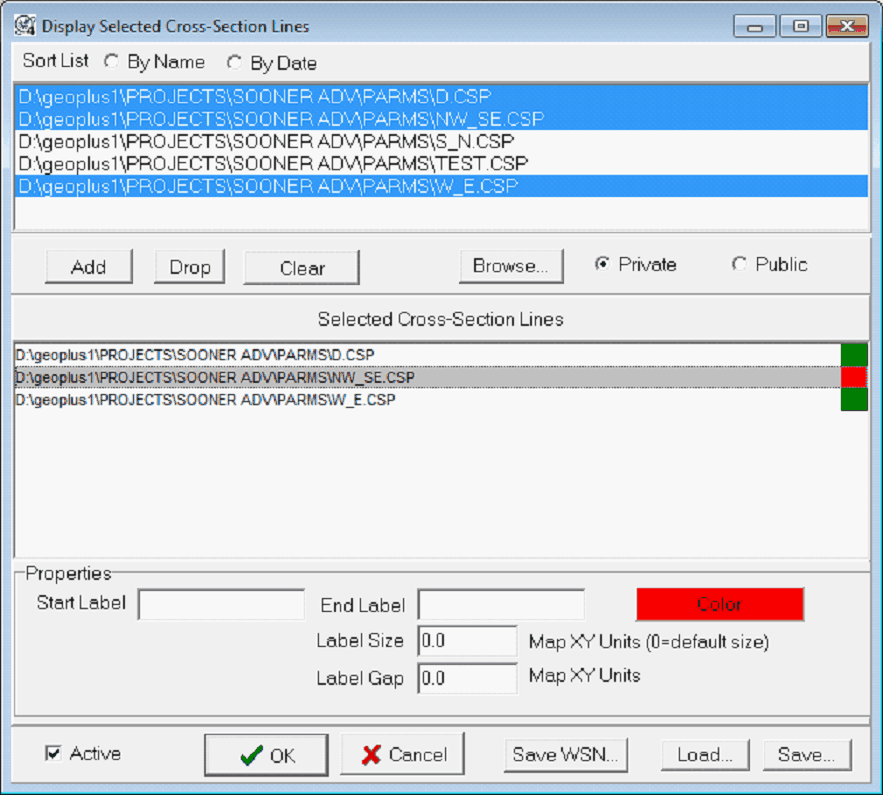Viewport: 884px width, 796px height.
Task: Select S_N.CSP in the file list
Action: click(266, 141)
